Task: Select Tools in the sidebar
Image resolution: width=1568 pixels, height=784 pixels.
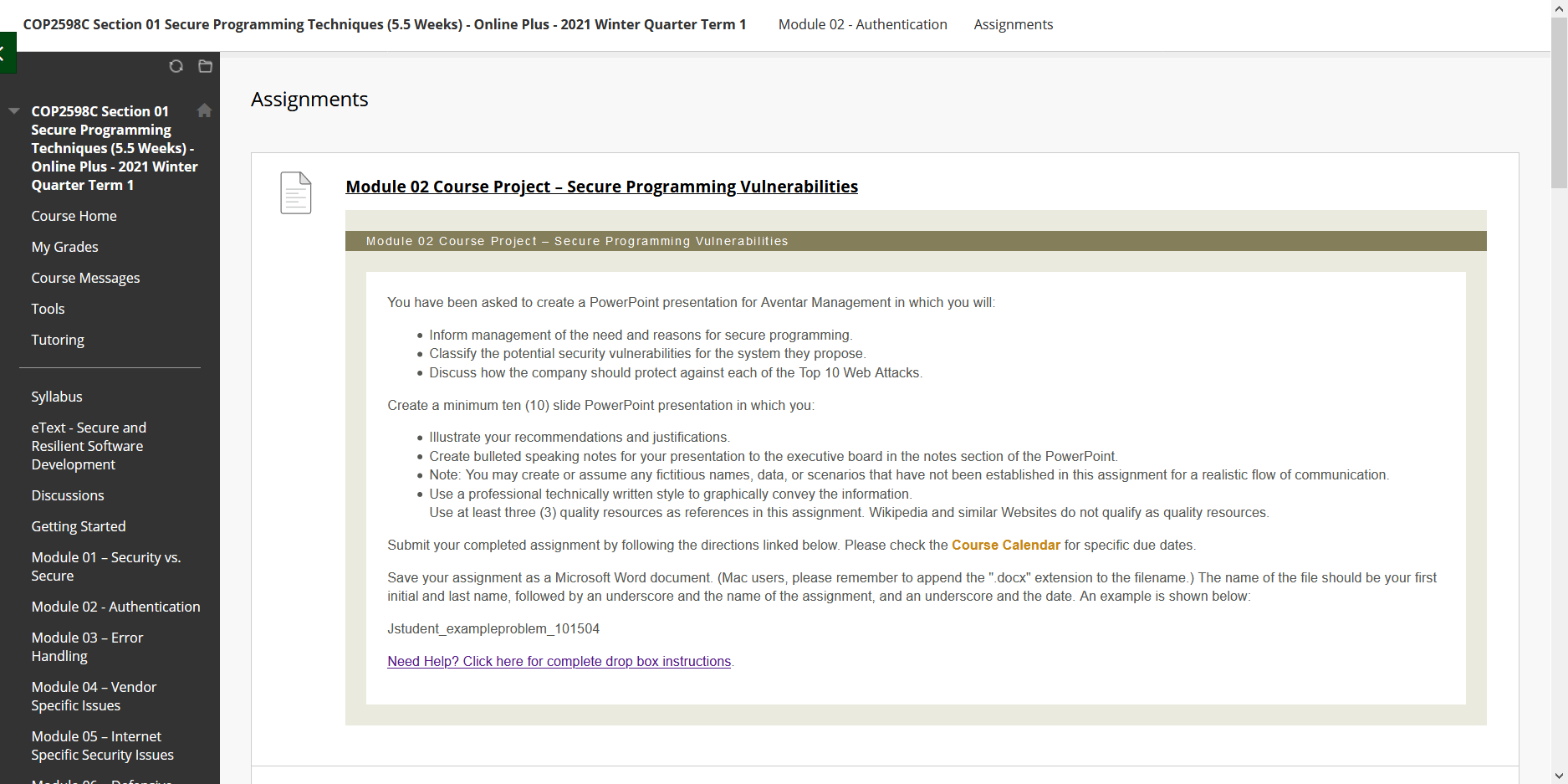Action: [49, 309]
